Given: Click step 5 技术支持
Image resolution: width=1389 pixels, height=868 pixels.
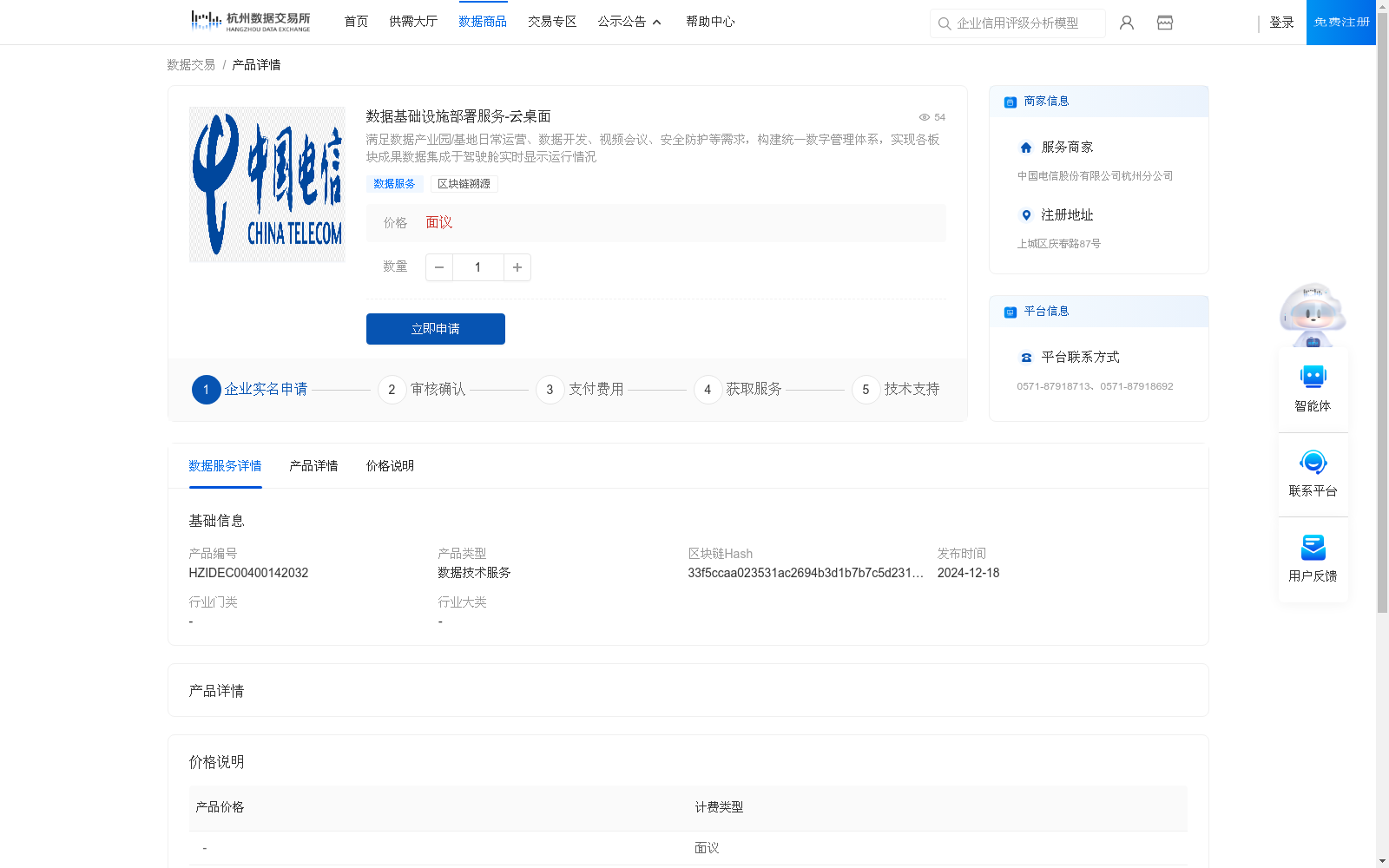Looking at the screenshot, I should click(x=896, y=390).
